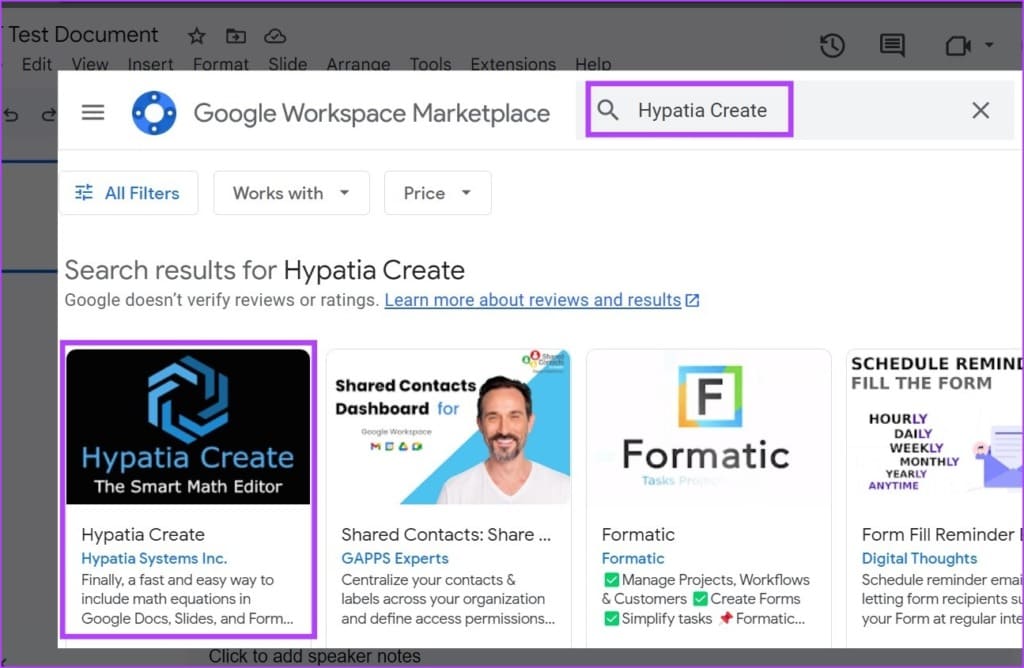Image resolution: width=1024 pixels, height=668 pixels.
Task: Check the cloud document status icon
Action: [x=275, y=36]
